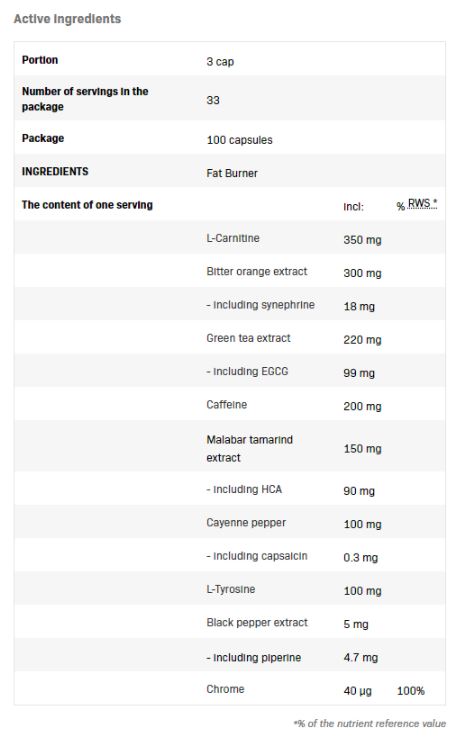468x746 pixels.
Task: Select the including EGCG entry
Action: pyautogui.click(x=247, y=371)
